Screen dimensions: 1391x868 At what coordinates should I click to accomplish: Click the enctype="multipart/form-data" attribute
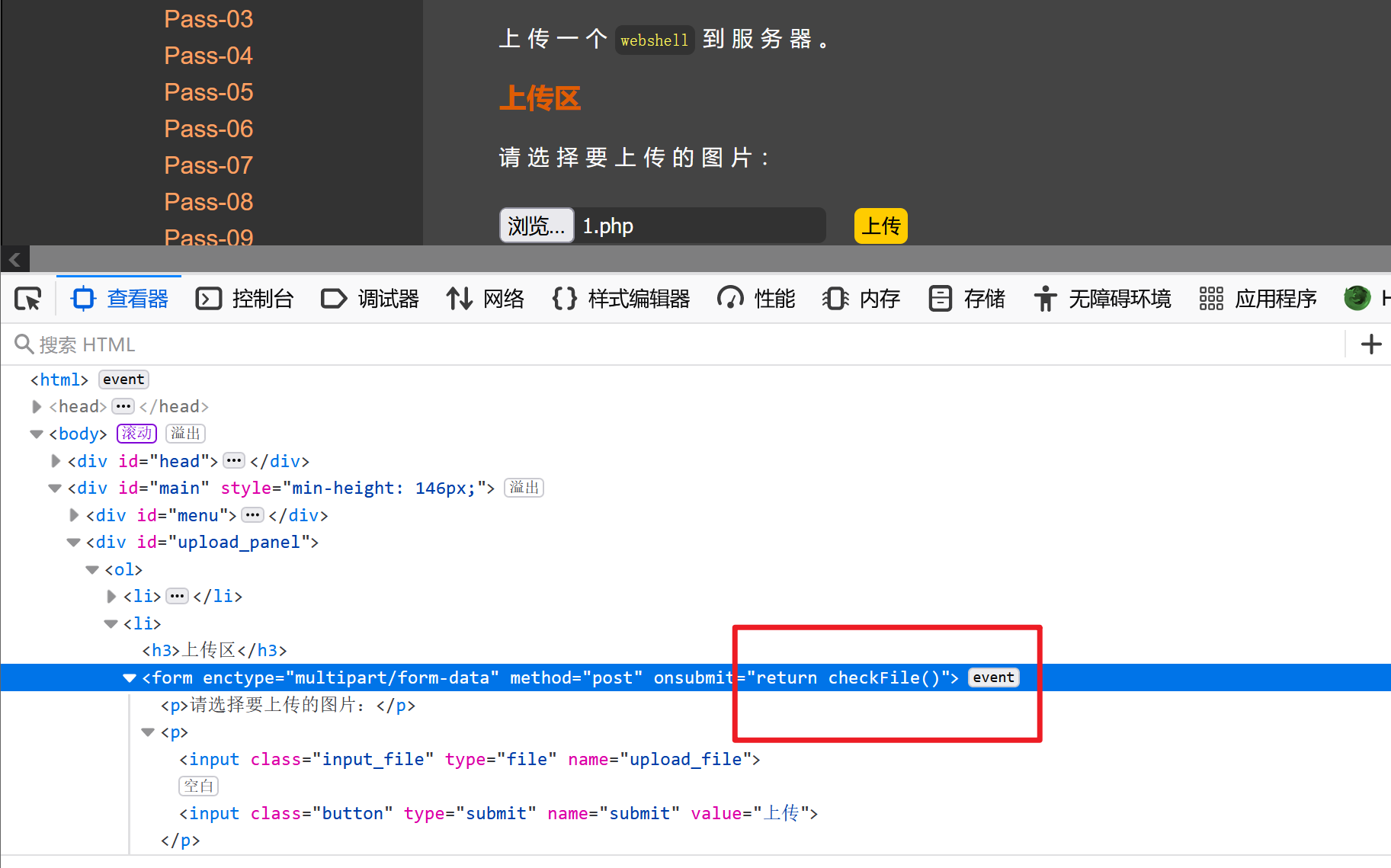(351, 677)
